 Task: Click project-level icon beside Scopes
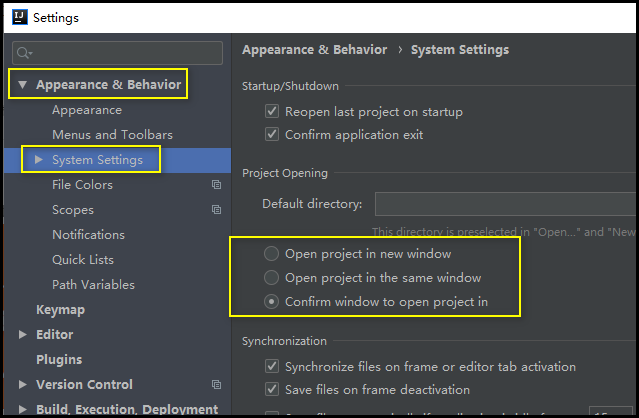(216, 210)
